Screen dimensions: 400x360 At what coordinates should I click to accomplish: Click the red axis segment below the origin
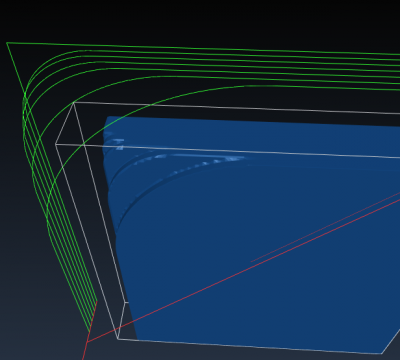coord(85,351)
